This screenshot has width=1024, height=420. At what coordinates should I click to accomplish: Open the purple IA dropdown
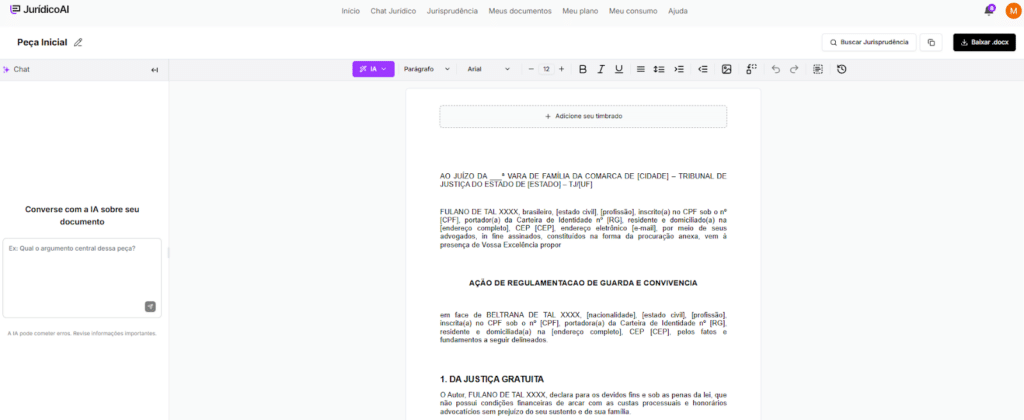coord(373,69)
